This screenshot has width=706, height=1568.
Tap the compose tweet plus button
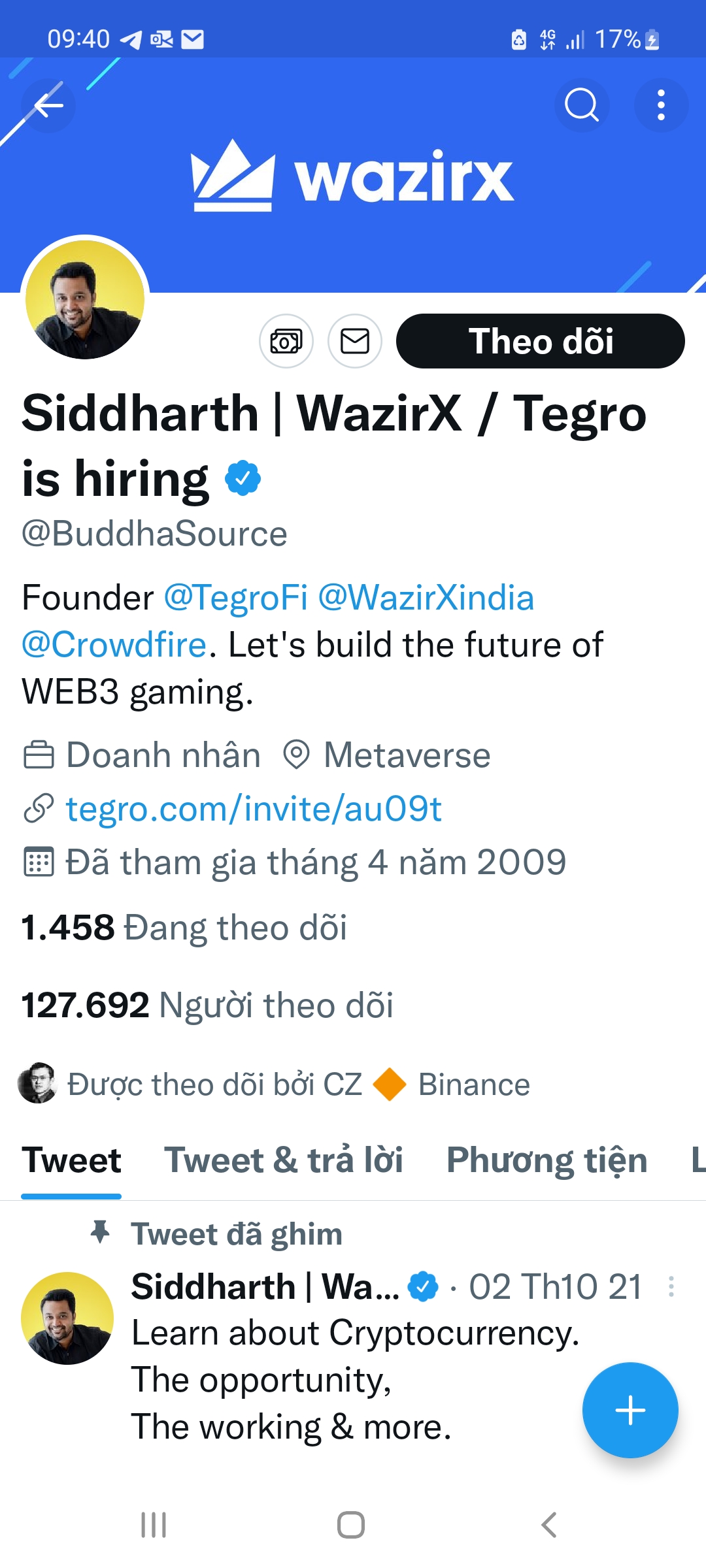630,1410
